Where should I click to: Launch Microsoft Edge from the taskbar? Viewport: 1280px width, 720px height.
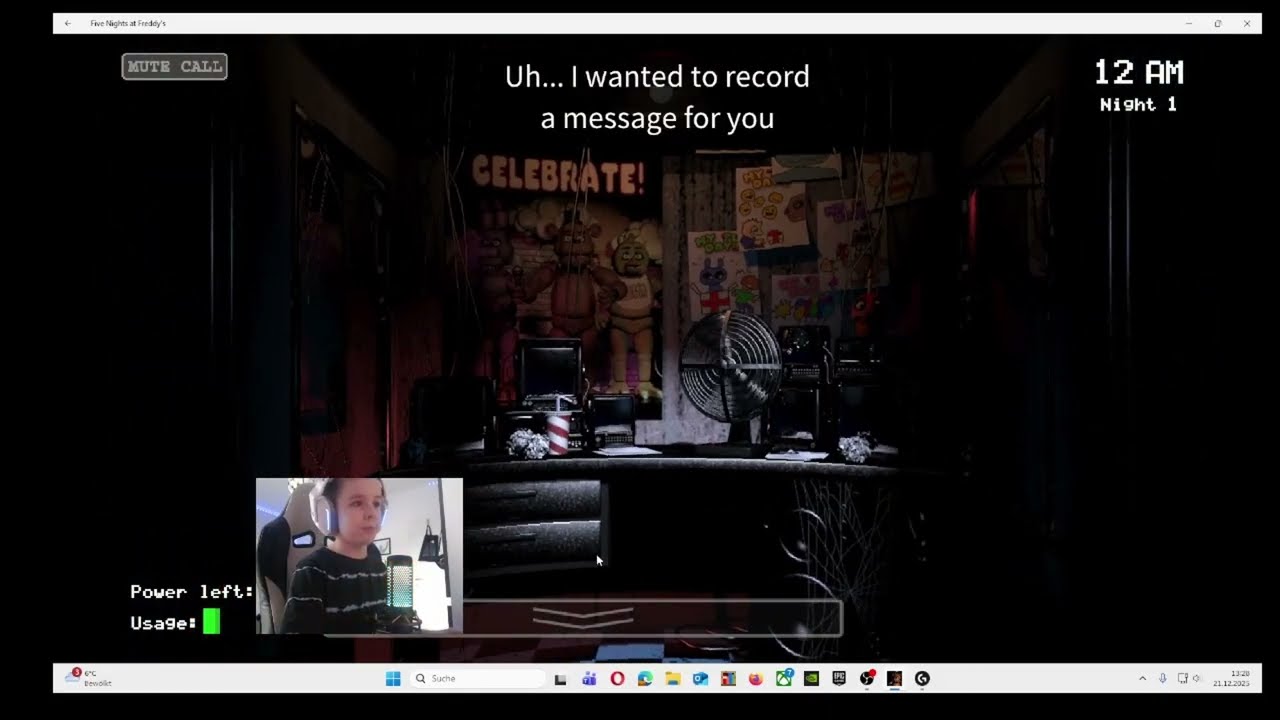click(x=645, y=679)
